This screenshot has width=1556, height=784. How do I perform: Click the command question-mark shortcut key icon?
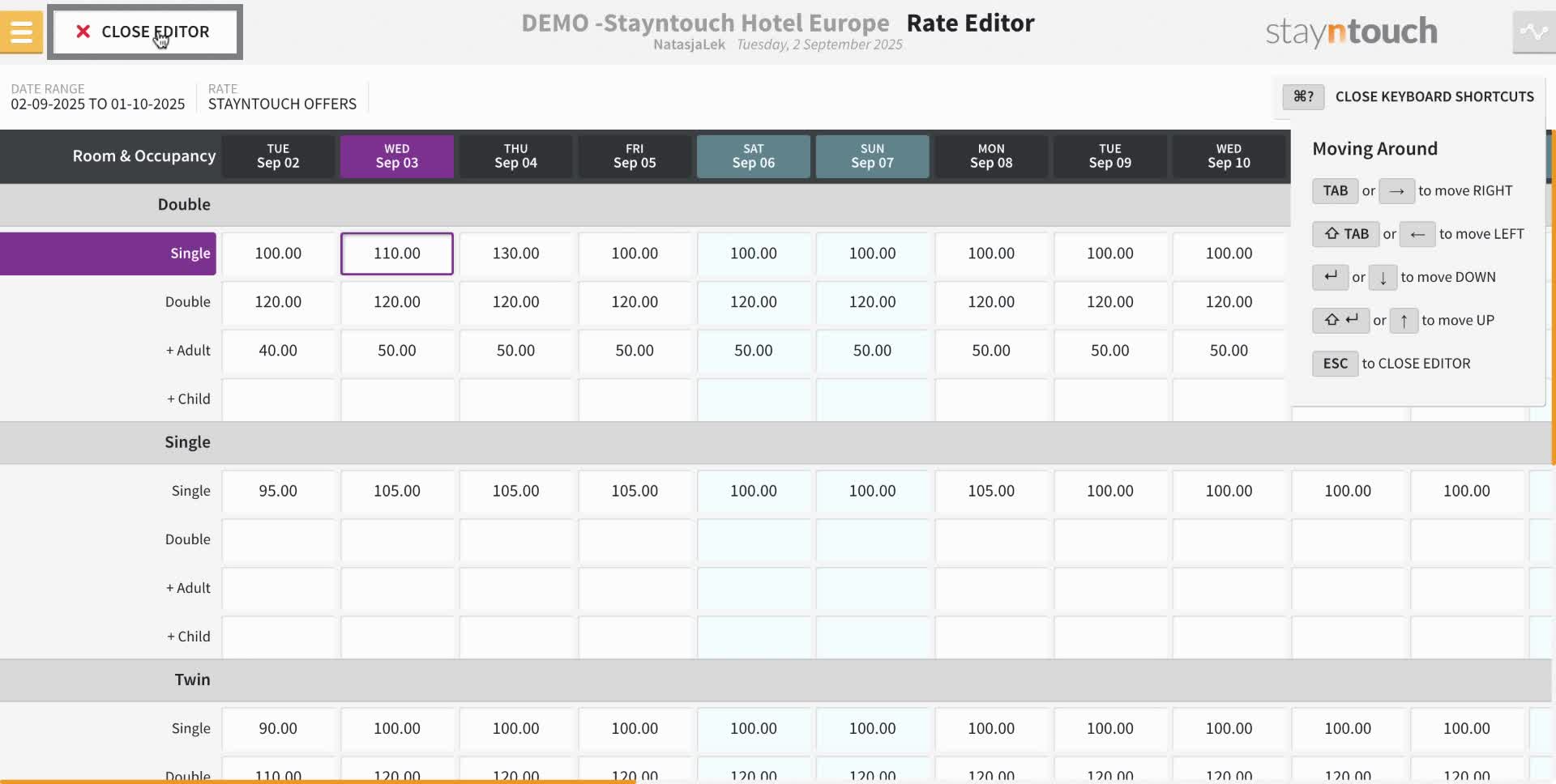pyautogui.click(x=1303, y=96)
